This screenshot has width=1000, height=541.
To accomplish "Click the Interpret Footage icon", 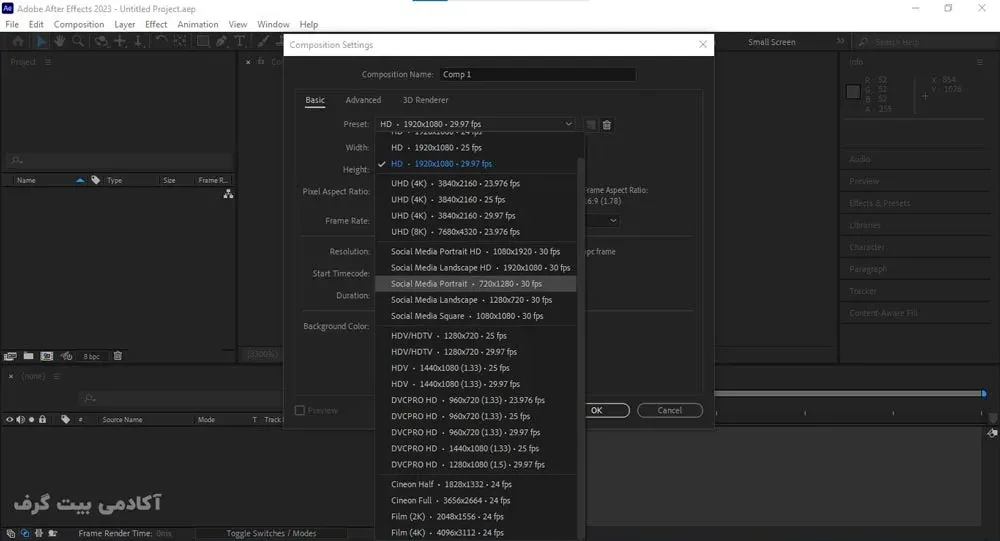I will tap(10, 356).
